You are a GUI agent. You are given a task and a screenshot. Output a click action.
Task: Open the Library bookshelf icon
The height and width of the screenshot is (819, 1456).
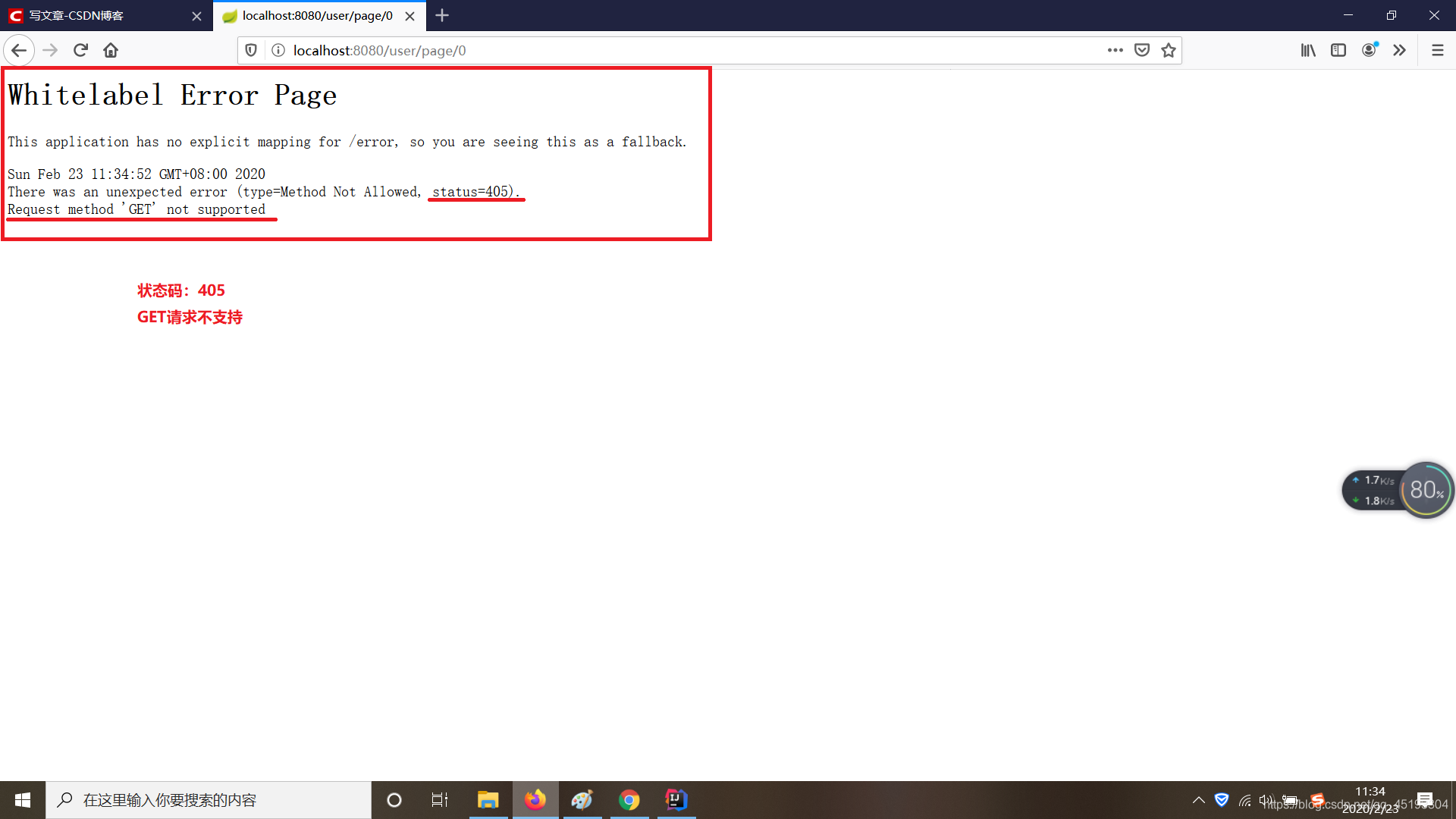pyautogui.click(x=1308, y=50)
